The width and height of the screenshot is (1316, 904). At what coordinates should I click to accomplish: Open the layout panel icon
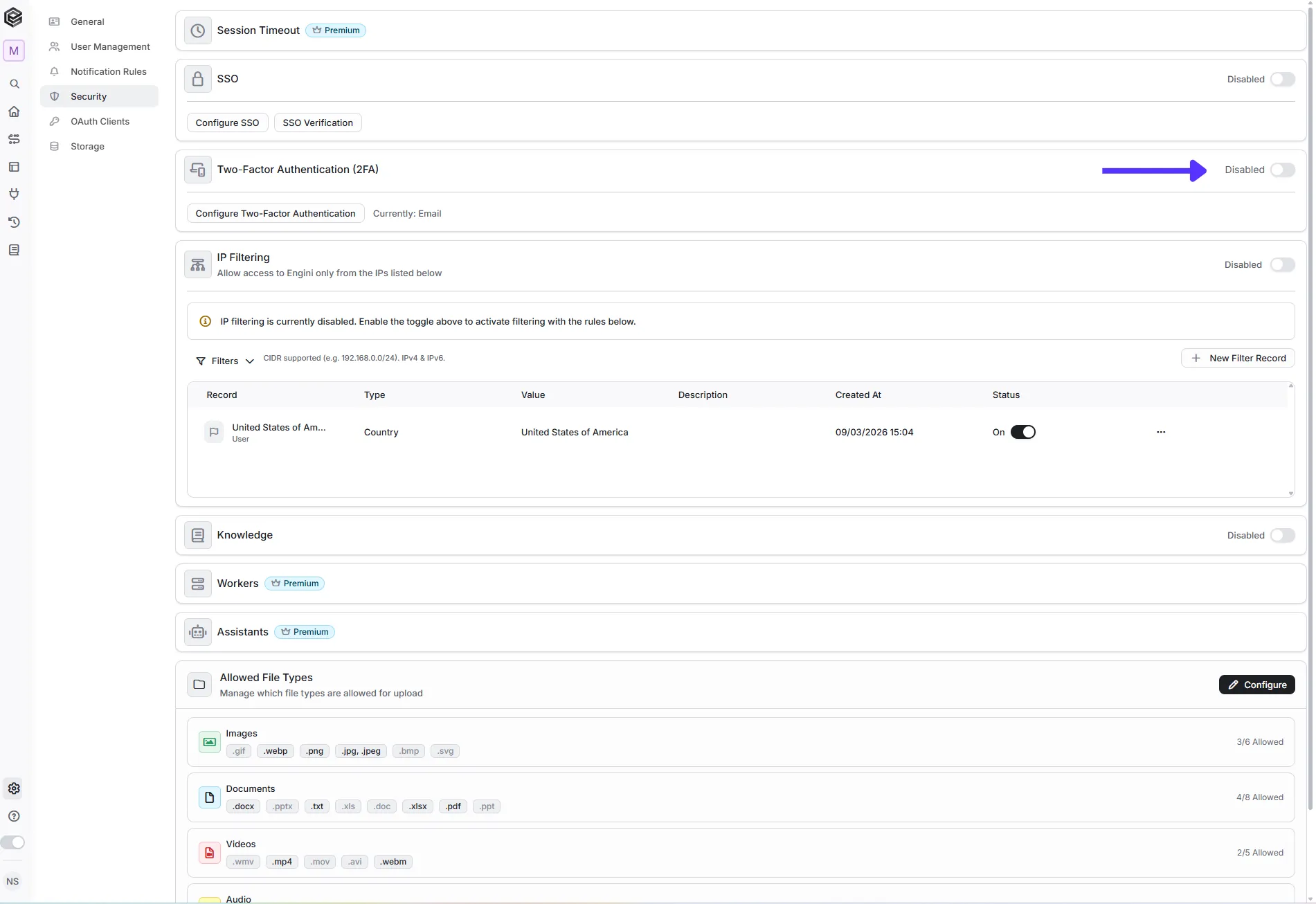click(x=14, y=167)
